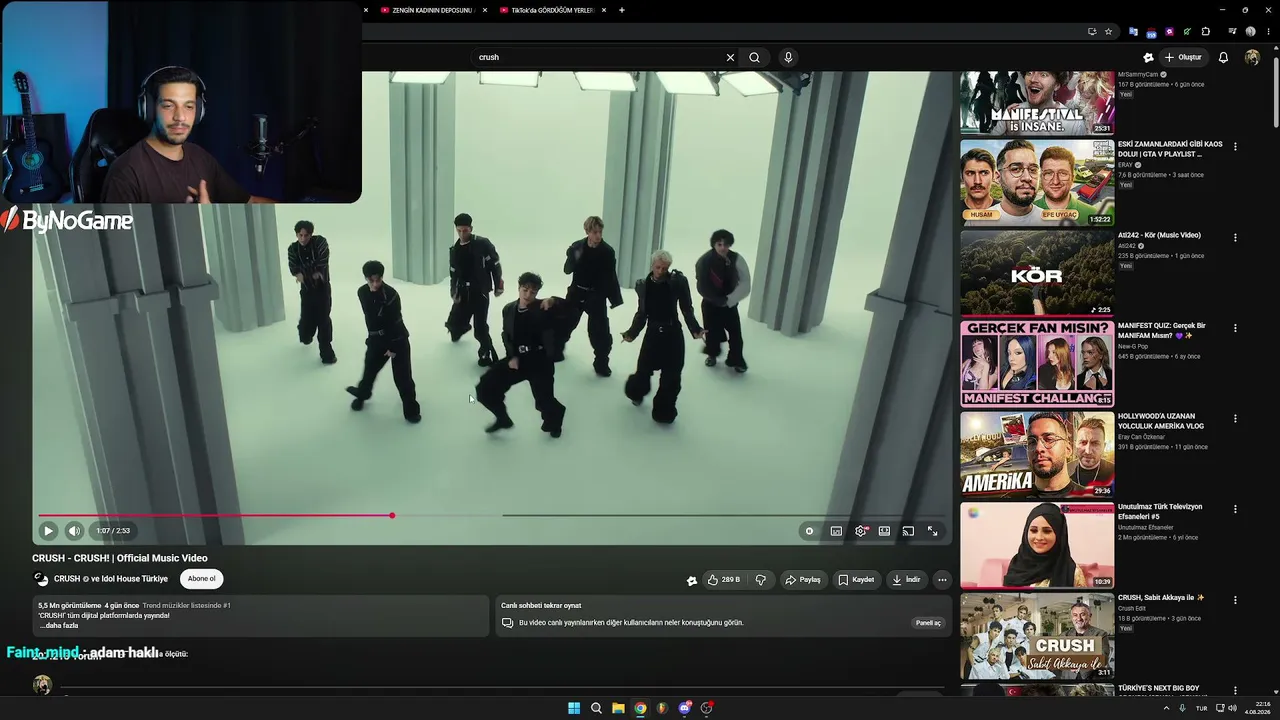The image size is (1280, 720).
Task: Open Discord from the taskbar
Action: [x=684, y=708]
